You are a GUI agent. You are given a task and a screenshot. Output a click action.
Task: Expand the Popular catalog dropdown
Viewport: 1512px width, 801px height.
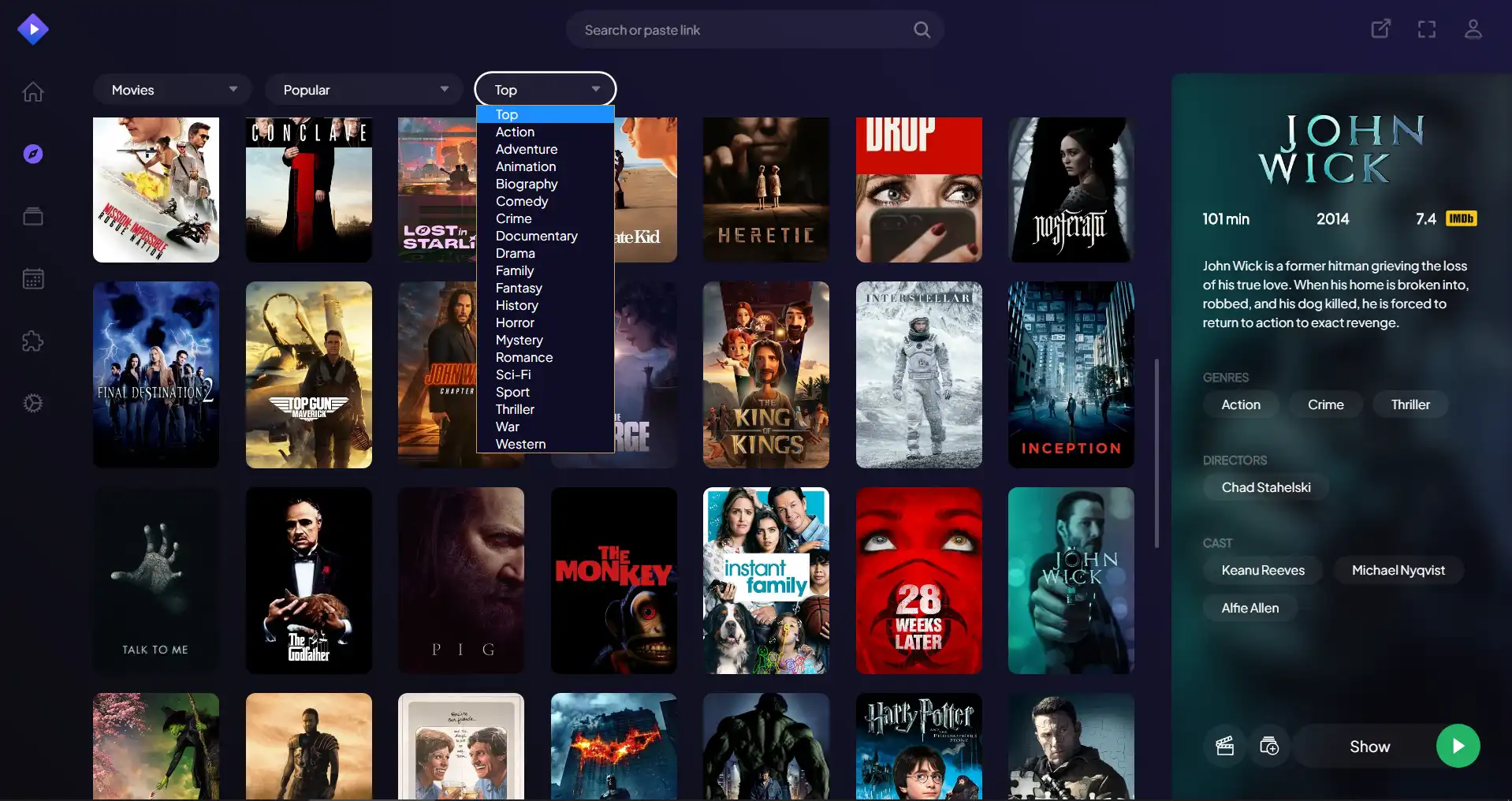(363, 90)
